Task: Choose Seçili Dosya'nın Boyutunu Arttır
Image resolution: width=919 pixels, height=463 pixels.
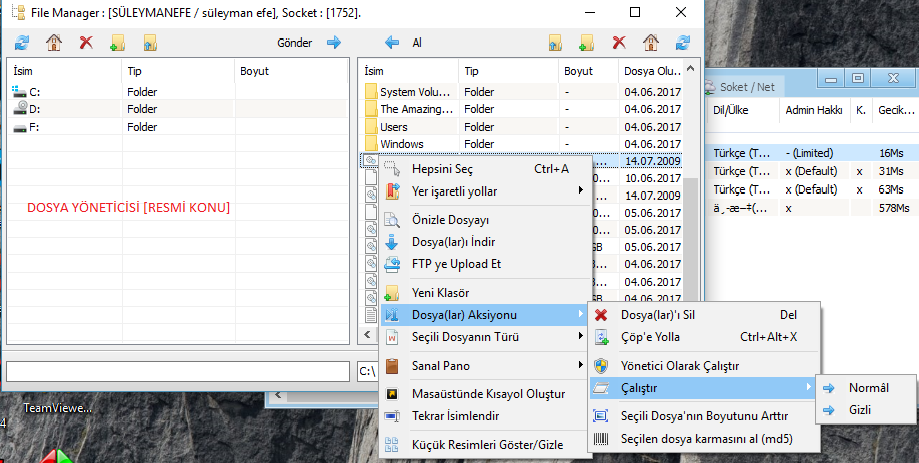Action: (x=703, y=416)
